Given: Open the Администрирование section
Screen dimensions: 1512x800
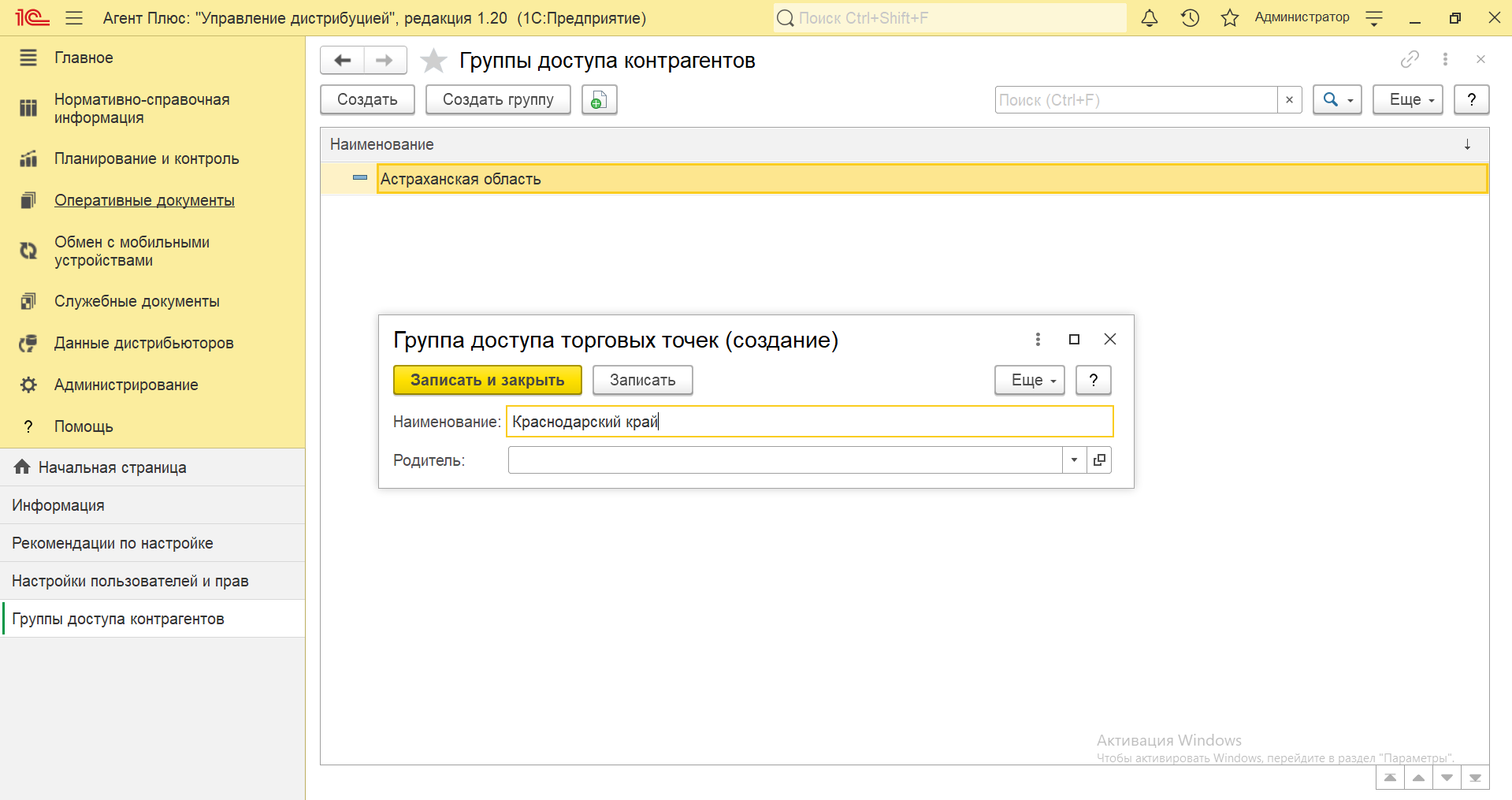Looking at the screenshot, I should click(126, 385).
